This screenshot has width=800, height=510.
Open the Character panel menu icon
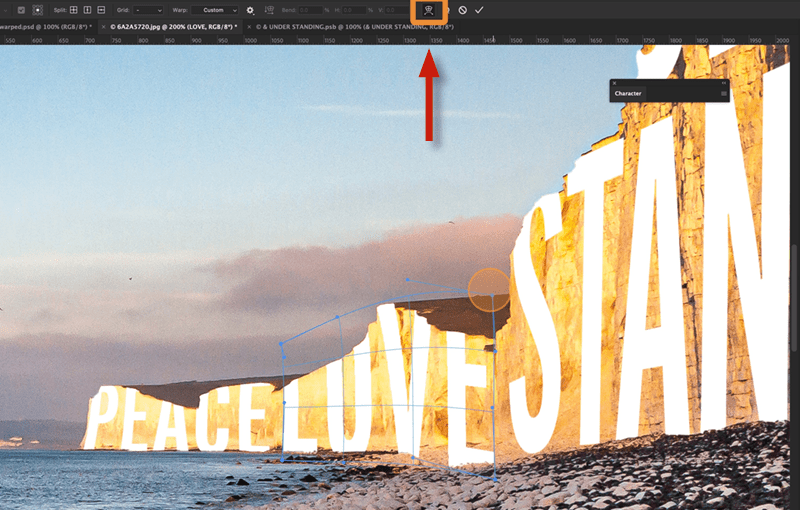click(723, 94)
